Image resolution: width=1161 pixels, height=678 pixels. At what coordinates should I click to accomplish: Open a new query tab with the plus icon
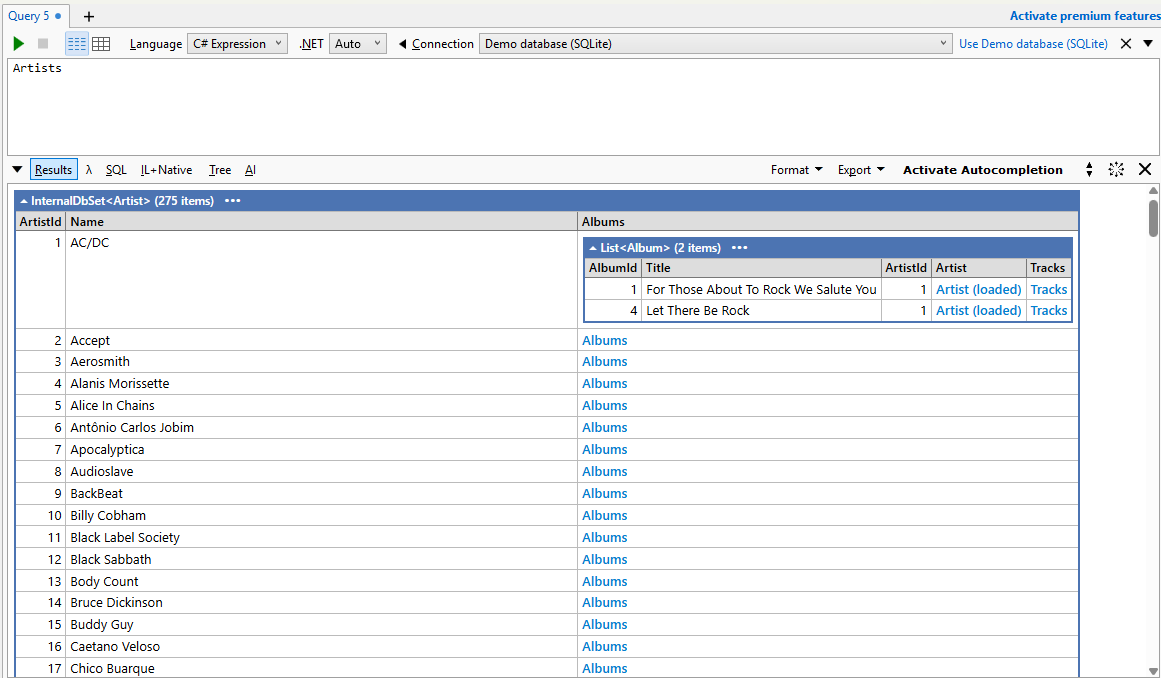click(89, 16)
